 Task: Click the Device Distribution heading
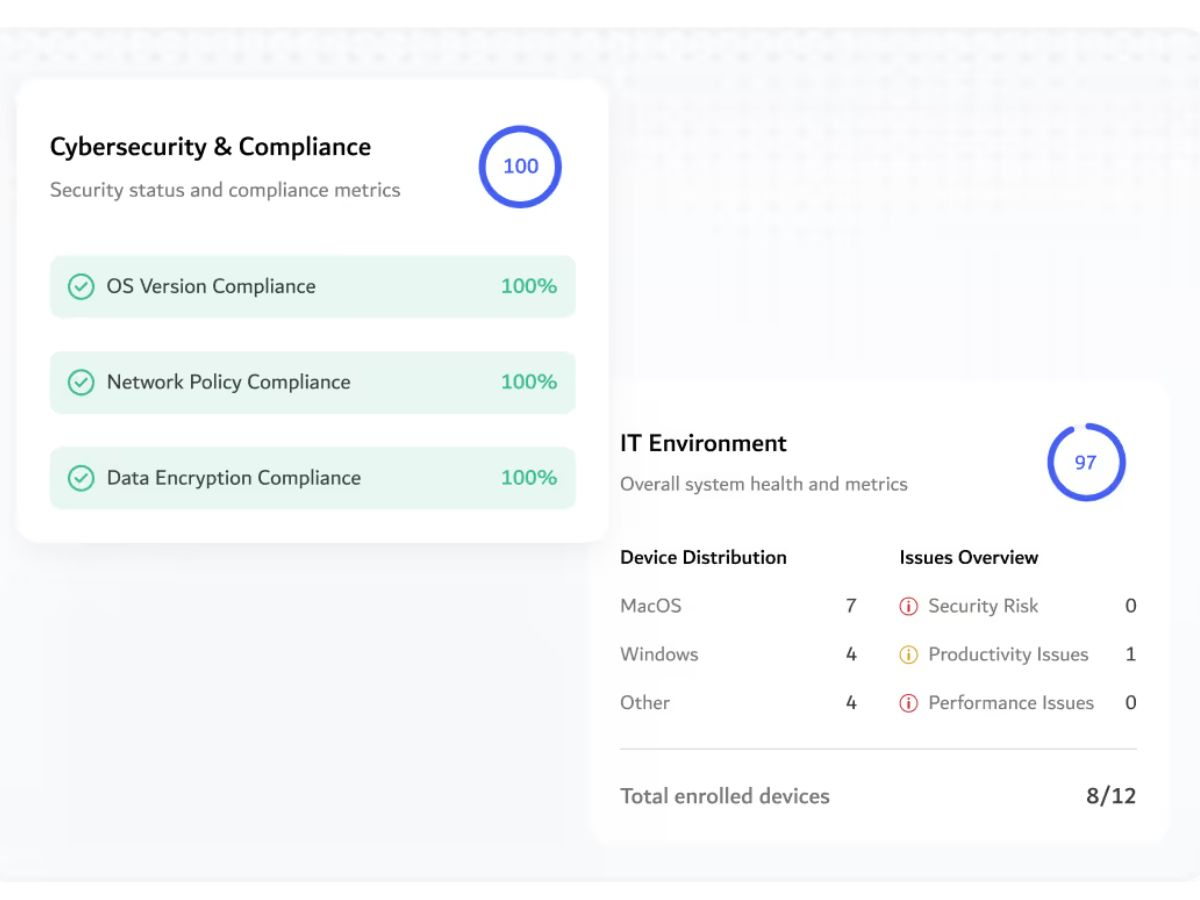tap(703, 557)
